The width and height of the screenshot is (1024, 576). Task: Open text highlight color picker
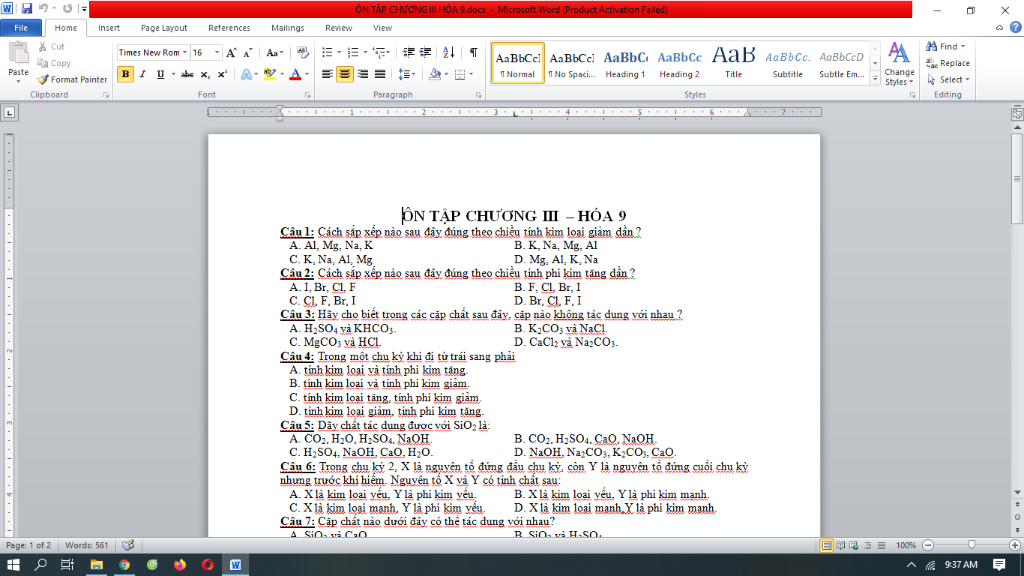(x=282, y=74)
